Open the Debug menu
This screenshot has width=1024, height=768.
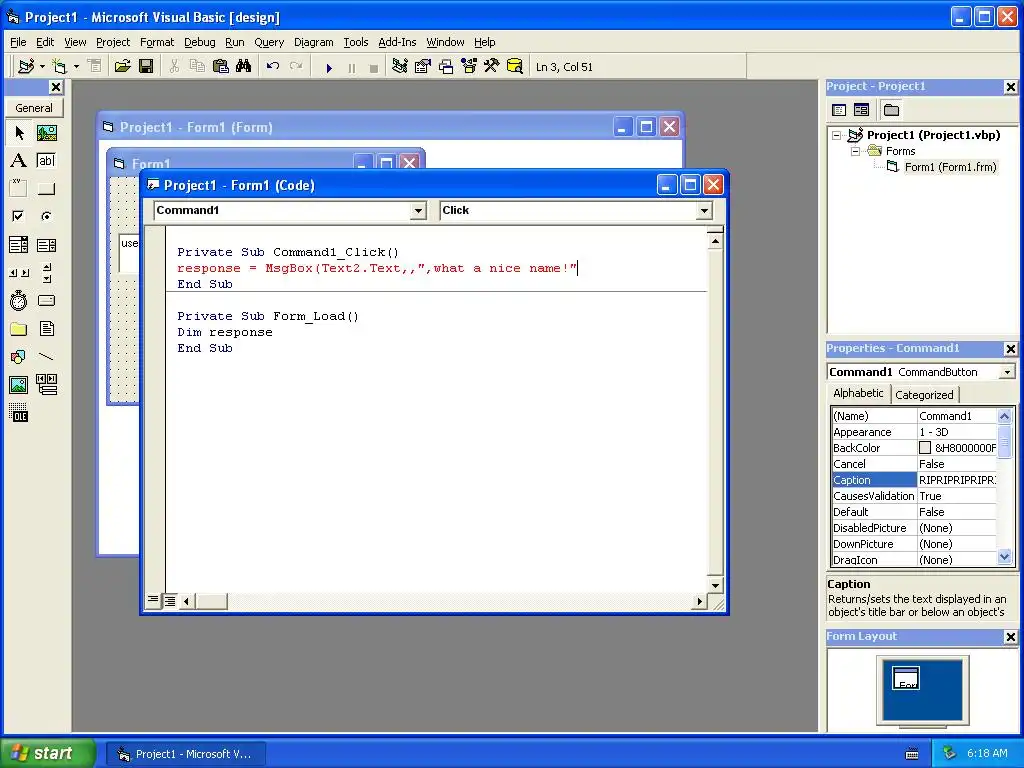pos(200,42)
